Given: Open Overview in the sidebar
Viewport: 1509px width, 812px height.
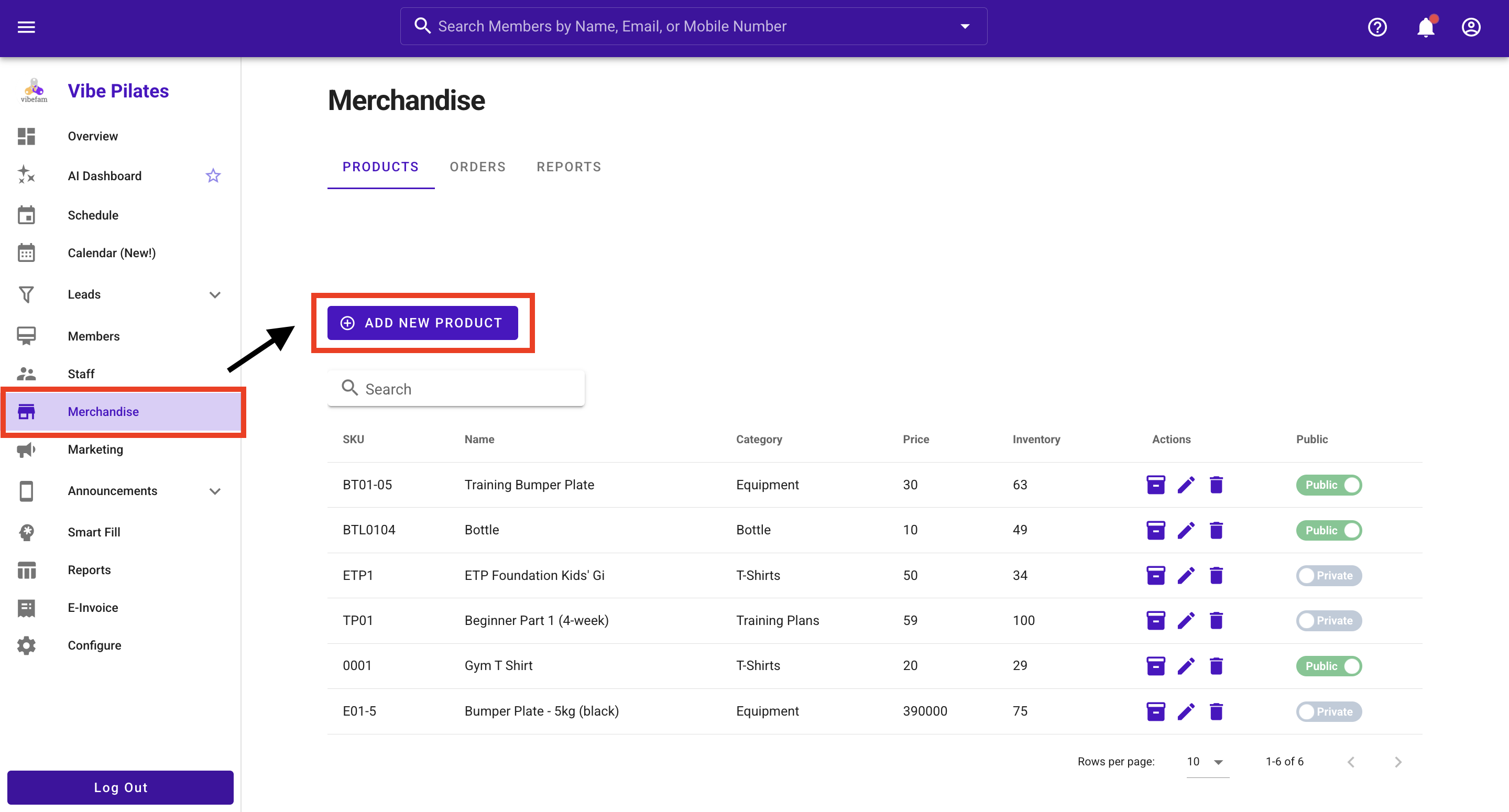Looking at the screenshot, I should point(120,137).
